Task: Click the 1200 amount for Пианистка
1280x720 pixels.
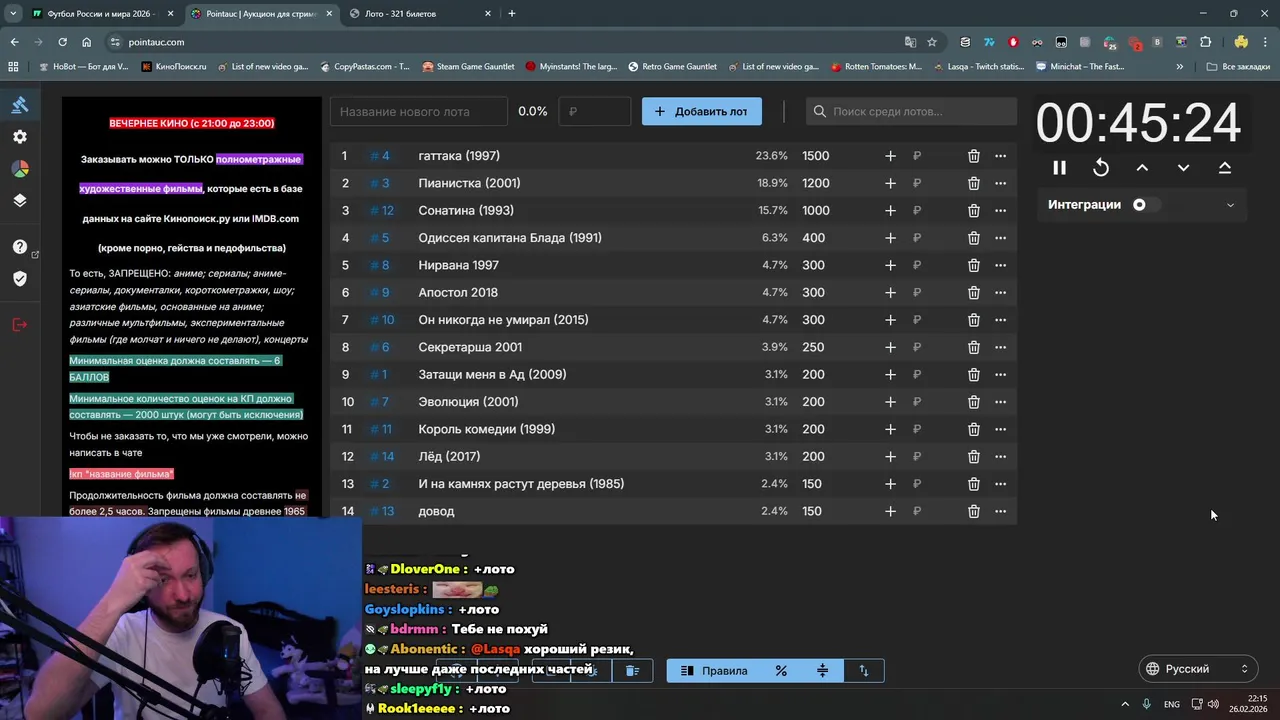Action: 816,183
